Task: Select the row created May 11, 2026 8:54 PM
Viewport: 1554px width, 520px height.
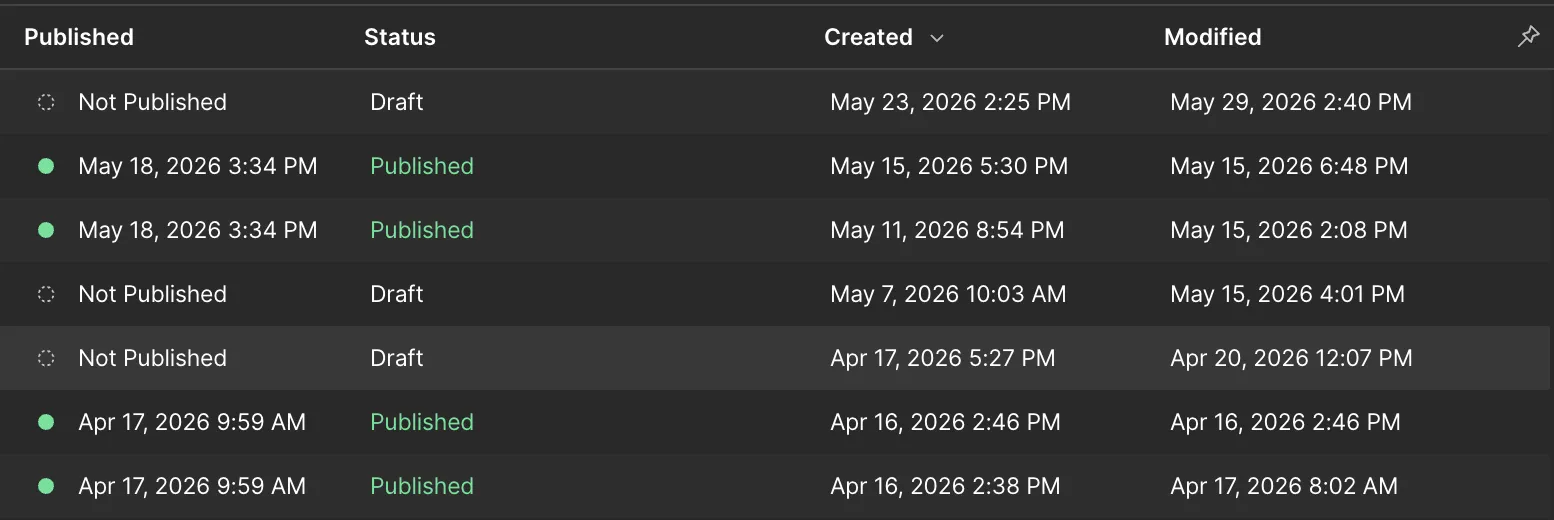Action: pyautogui.click(x=777, y=230)
